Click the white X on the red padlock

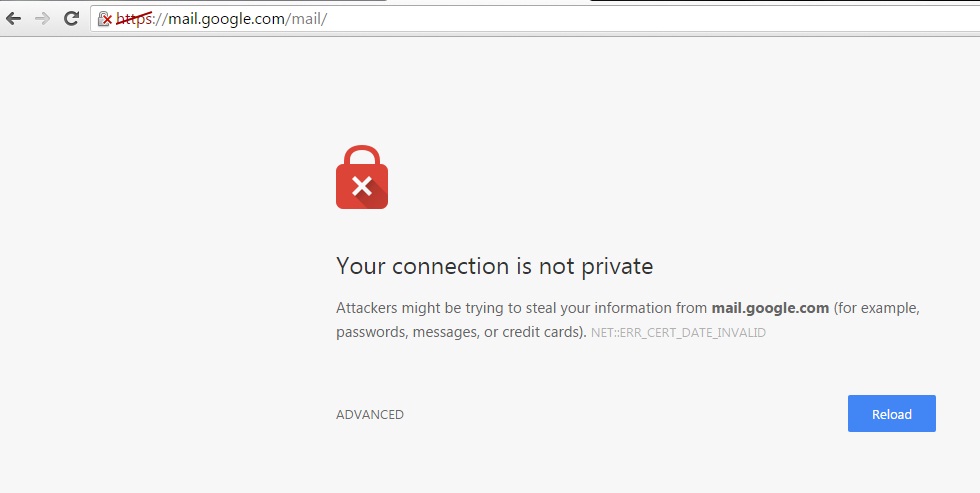click(362, 185)
